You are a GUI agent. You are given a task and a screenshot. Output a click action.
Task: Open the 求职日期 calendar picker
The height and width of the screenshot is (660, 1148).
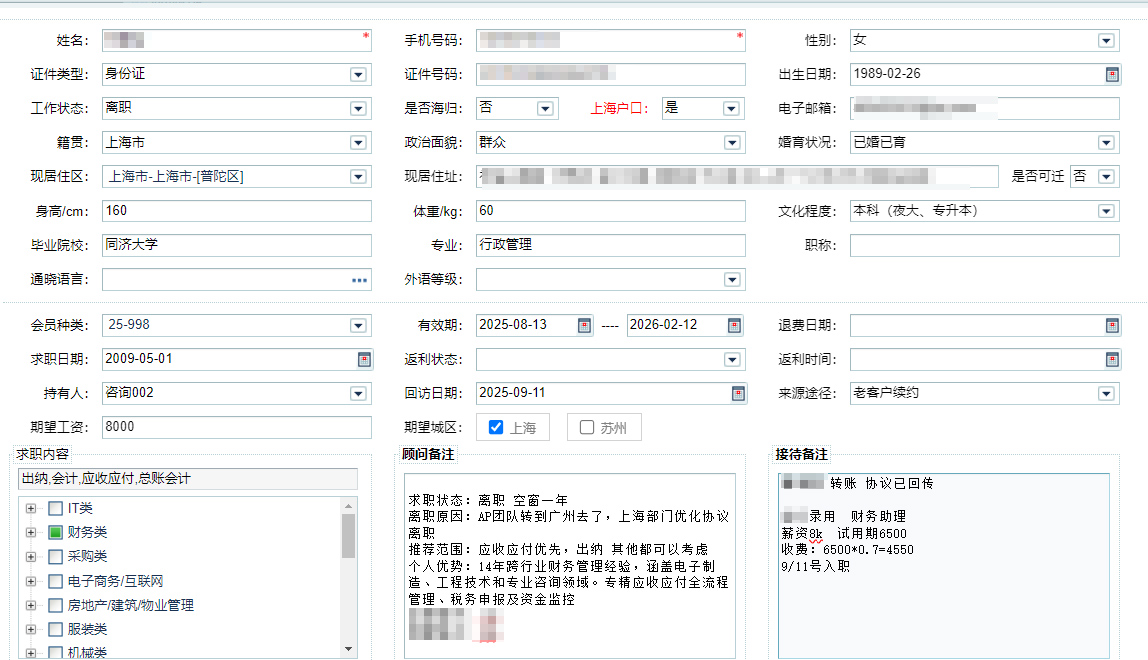(x=364, y=359)
